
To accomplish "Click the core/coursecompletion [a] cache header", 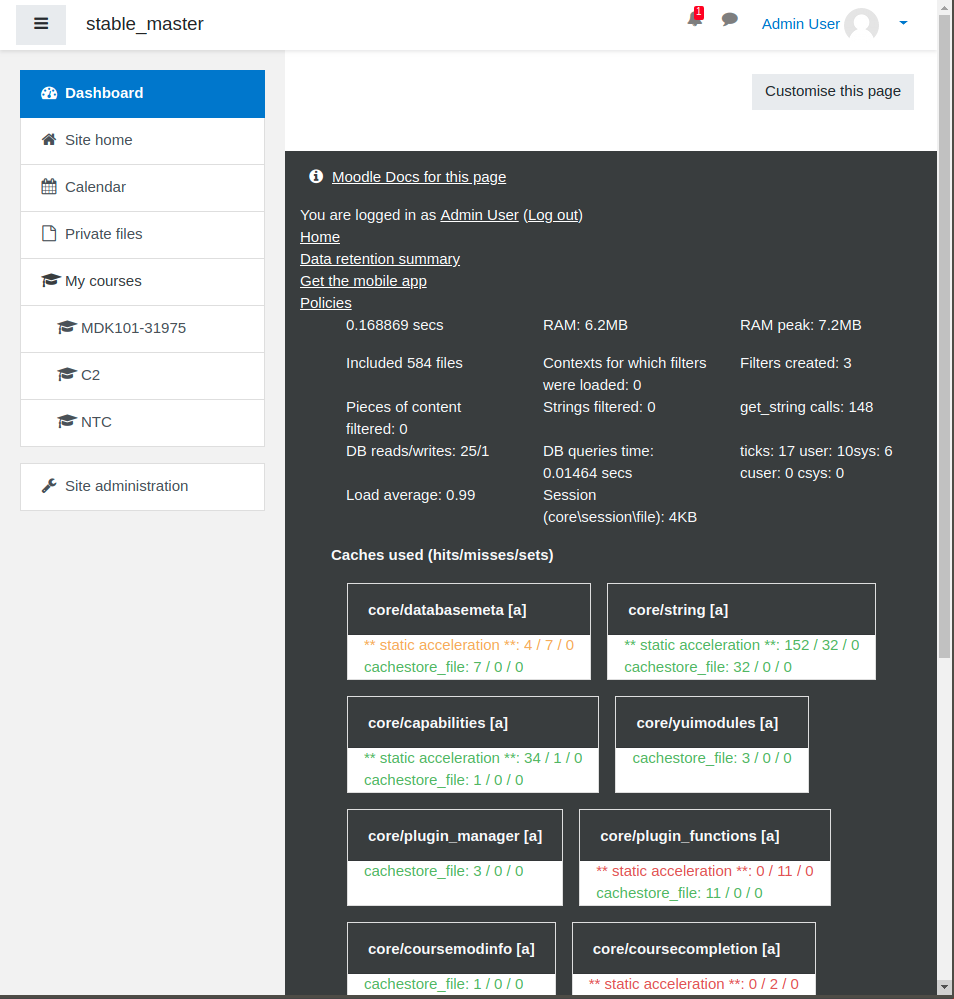I will click(x=694, y=948).
